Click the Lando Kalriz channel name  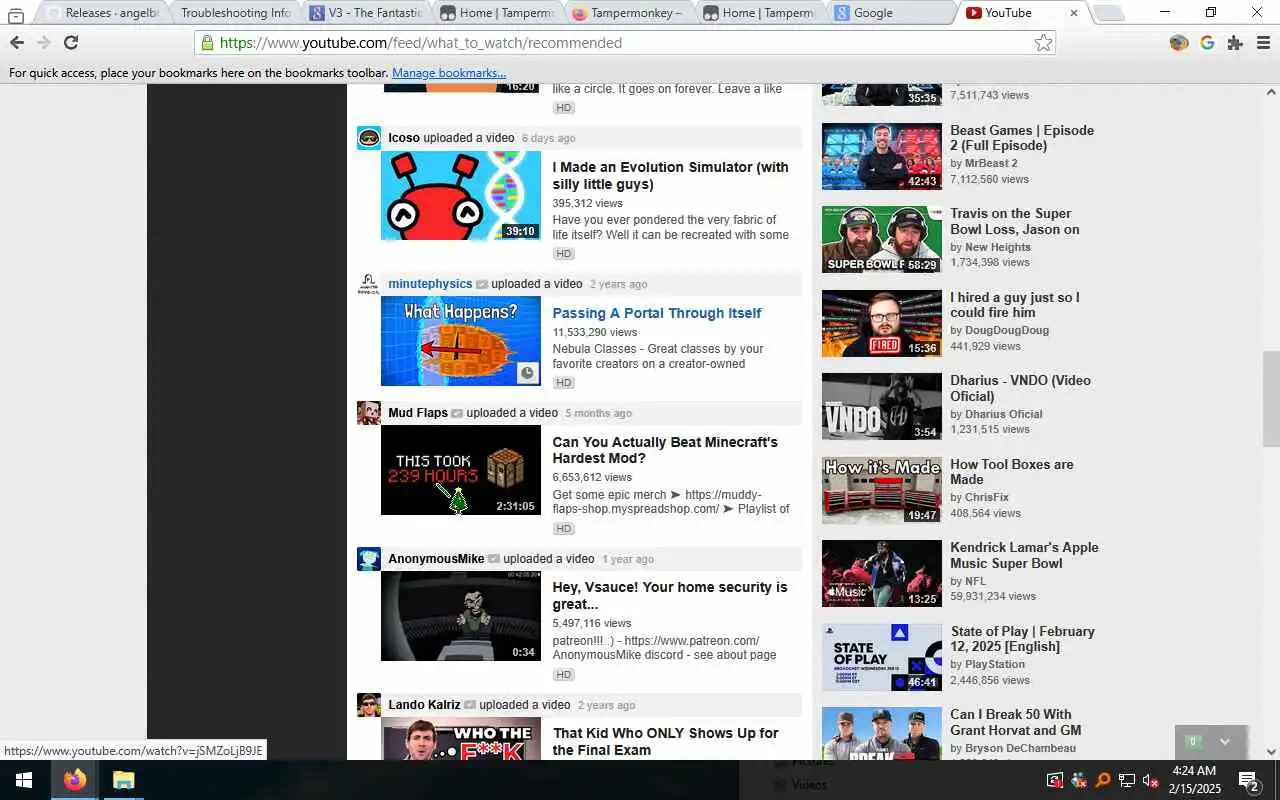tap(424, 705)
